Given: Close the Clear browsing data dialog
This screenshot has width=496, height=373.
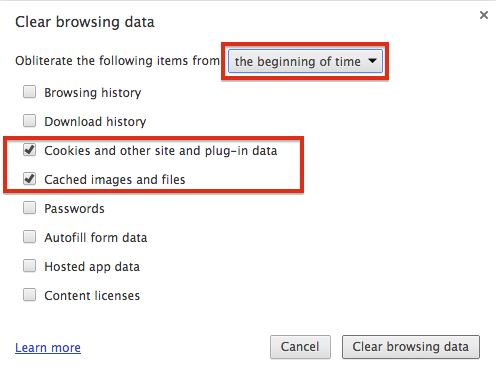Looking at the screenshot, I should click(484, 15).
